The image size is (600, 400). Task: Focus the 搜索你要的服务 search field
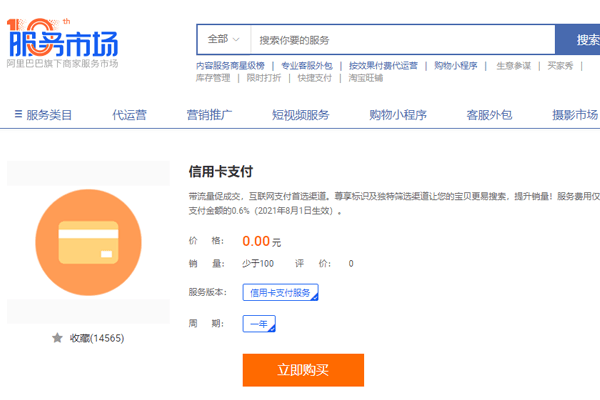[400, 40]
